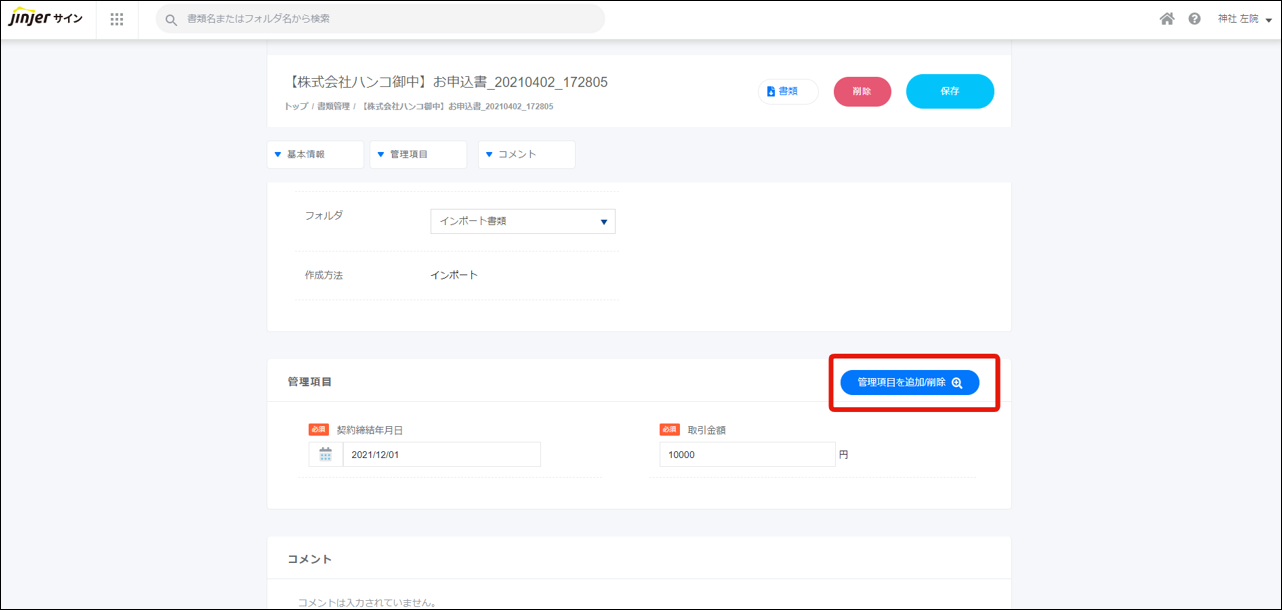Screen dimensions: 1282x610
Task: Focus the 契約締結年月日 date field
Action: pyautogui.click(x=440, y=455)
